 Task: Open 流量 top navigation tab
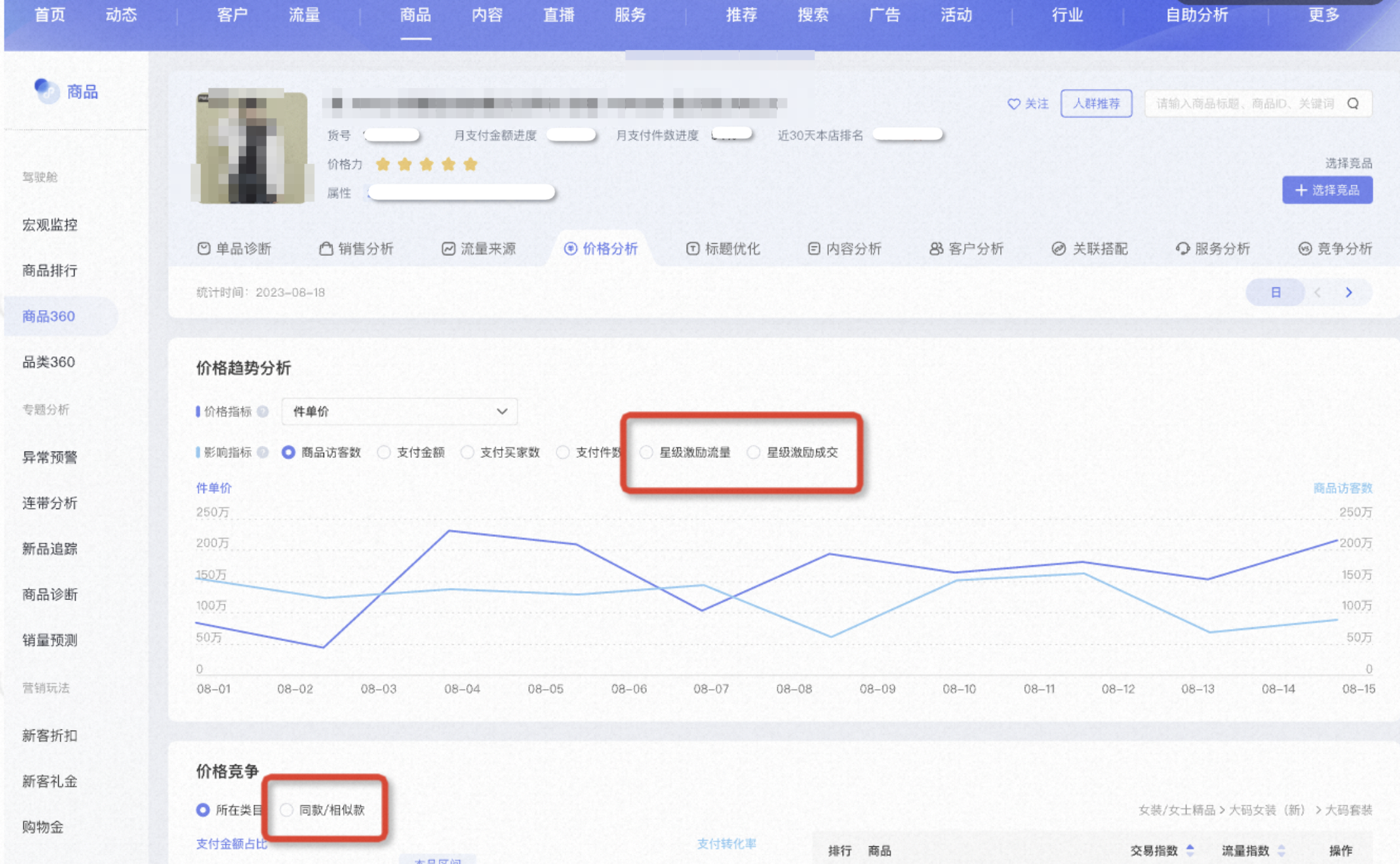pyautogui.click(x=304, y=15)
